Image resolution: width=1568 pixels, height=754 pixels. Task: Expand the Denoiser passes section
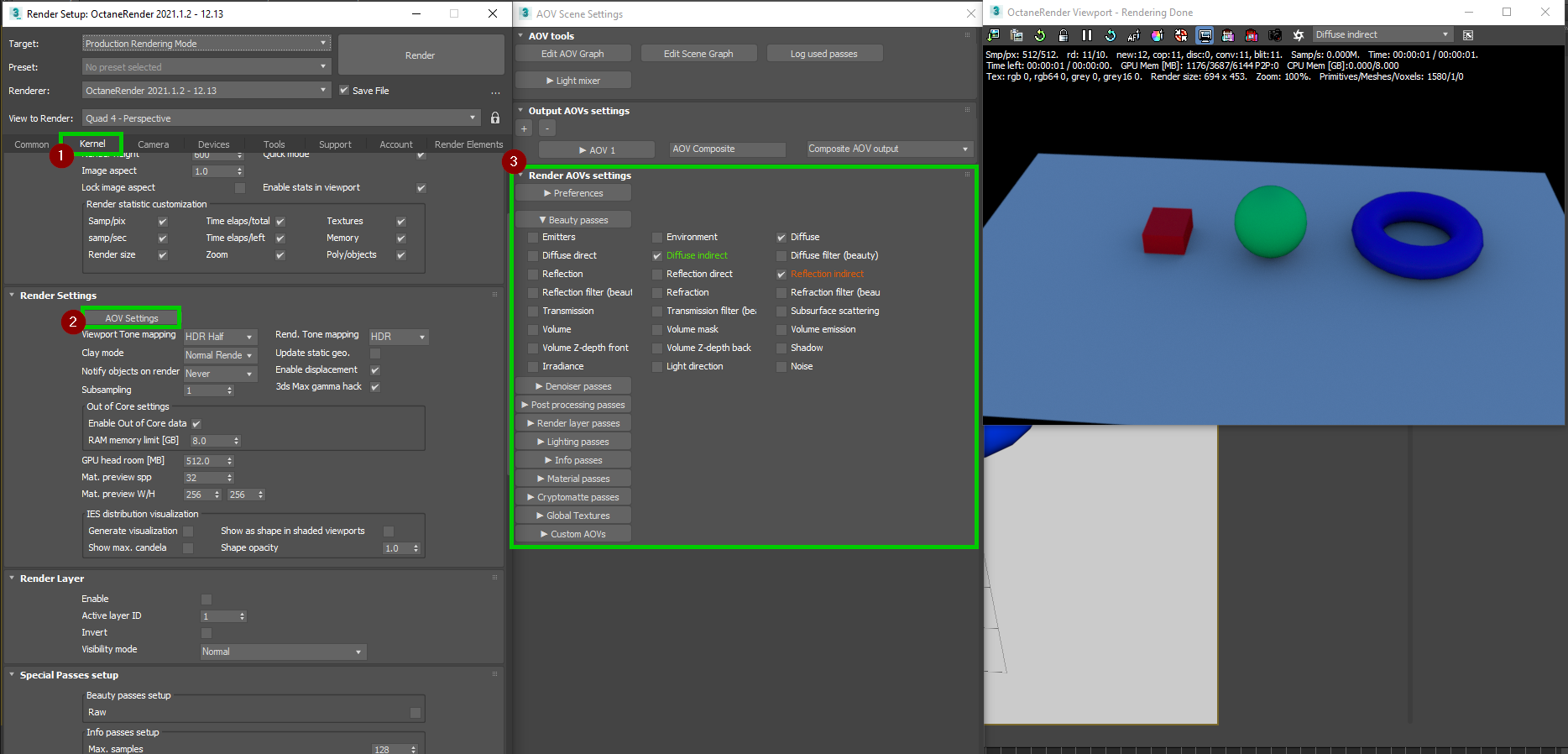[x=574, y=386]
